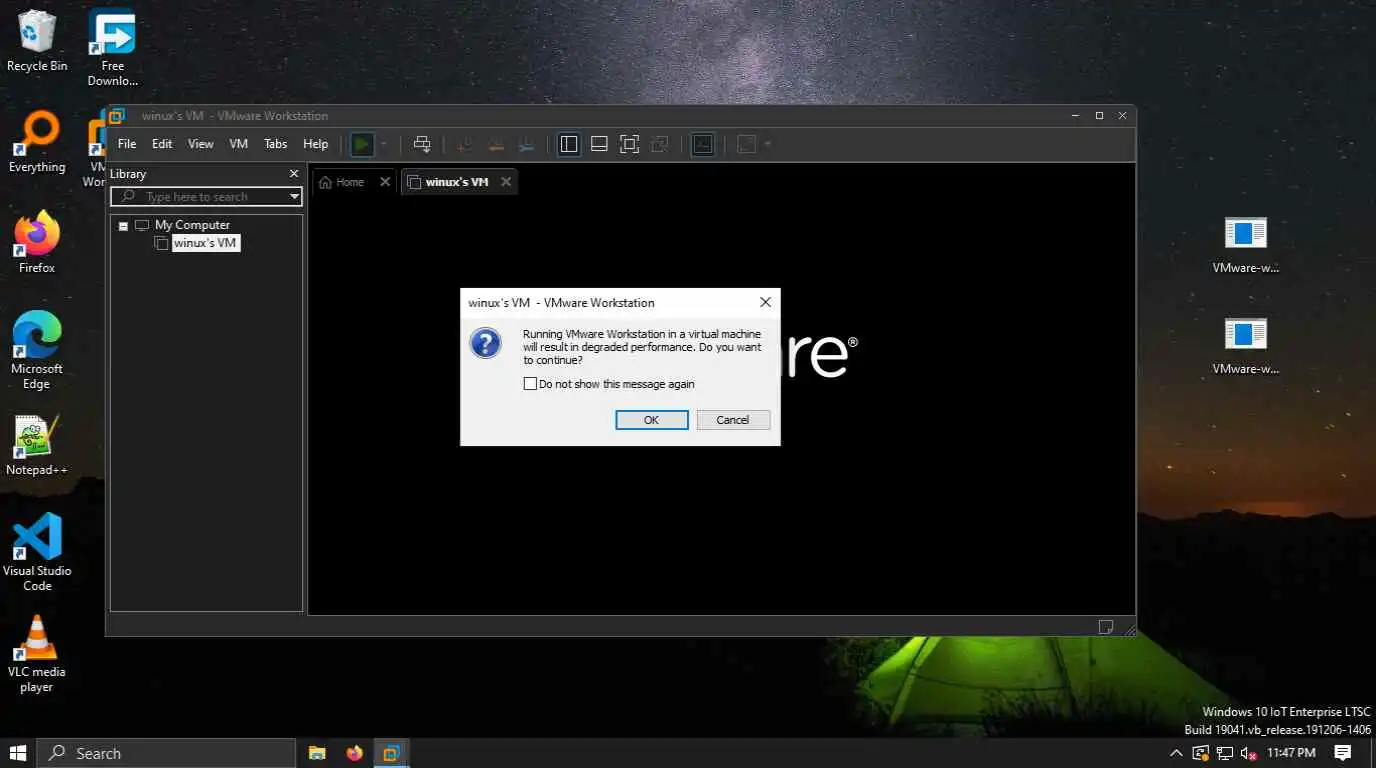1376x768 pixels.
Task: Toggle the thumbnail bar view icon
Action: tap(599, 144)
